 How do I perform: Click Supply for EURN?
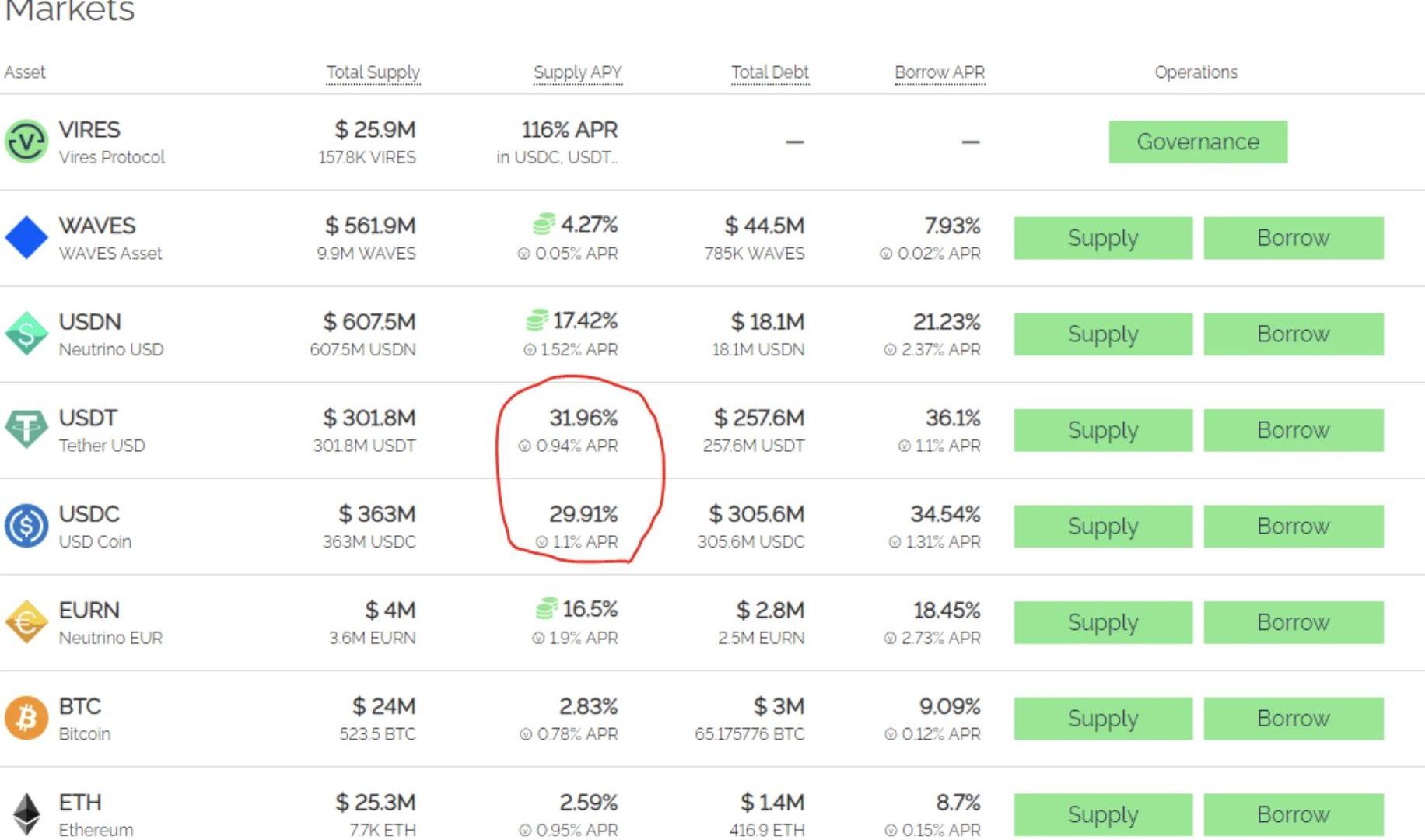point(1103,622)
